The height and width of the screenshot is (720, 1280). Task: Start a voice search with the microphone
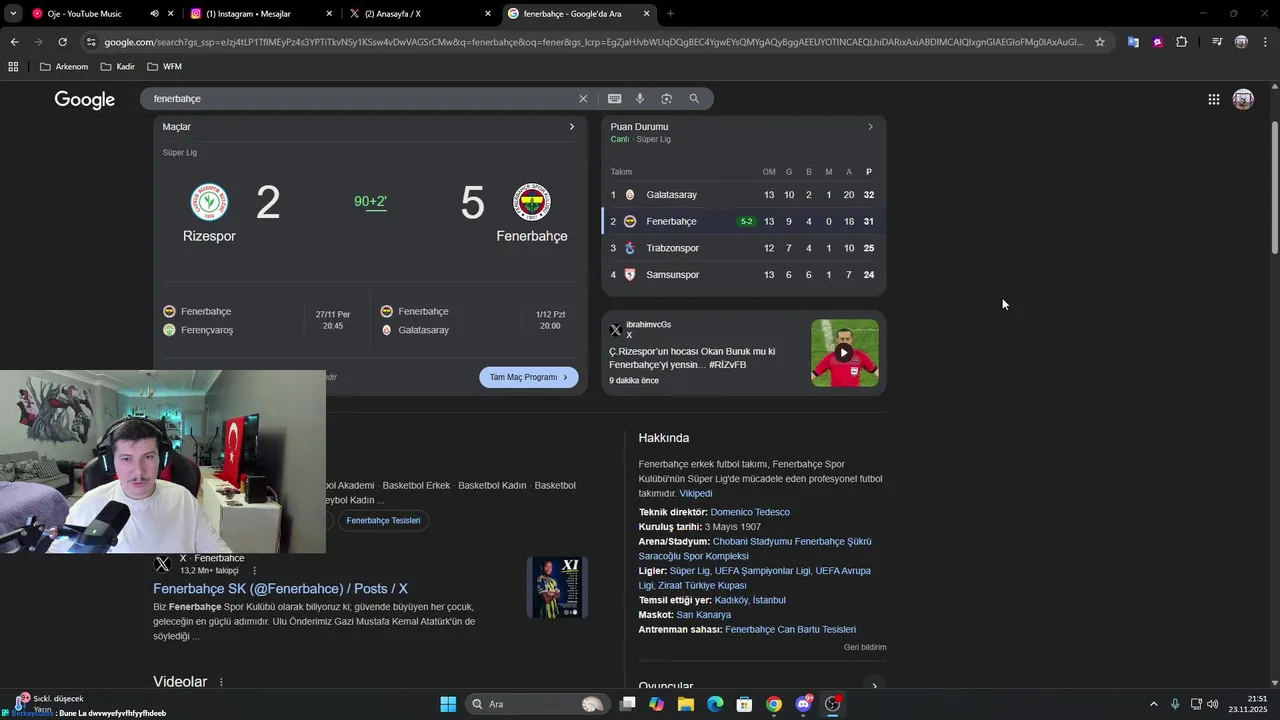pos(640,99)
